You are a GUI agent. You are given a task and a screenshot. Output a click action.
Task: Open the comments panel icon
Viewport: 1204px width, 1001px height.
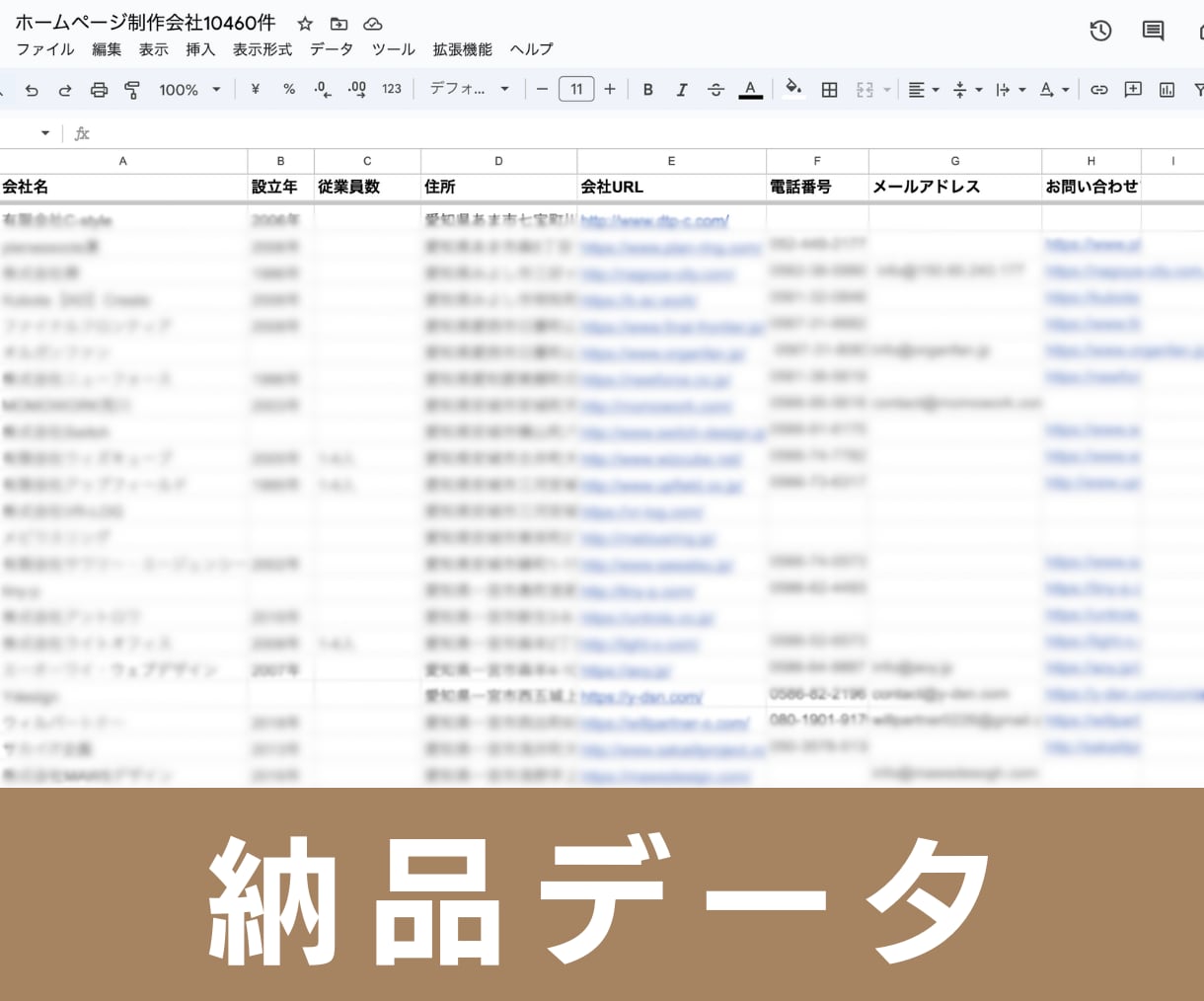coord(1153,31)
